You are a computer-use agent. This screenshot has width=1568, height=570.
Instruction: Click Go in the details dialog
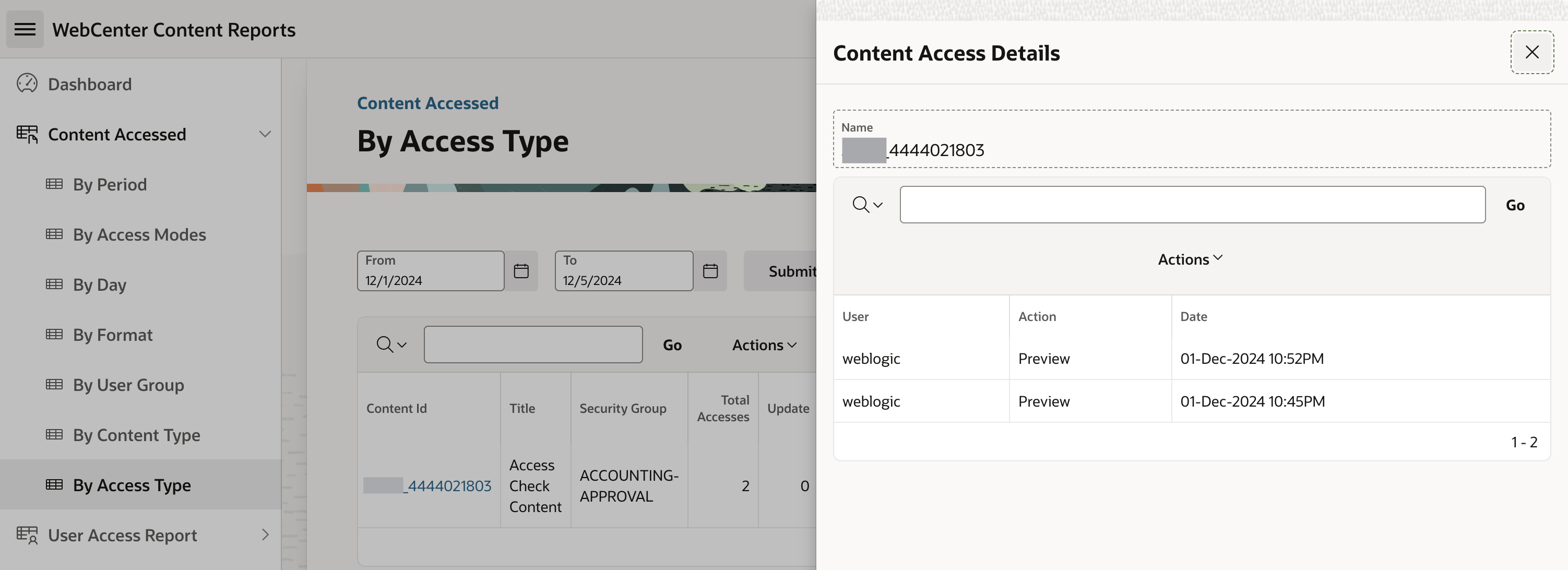(x=1515, y=205)
